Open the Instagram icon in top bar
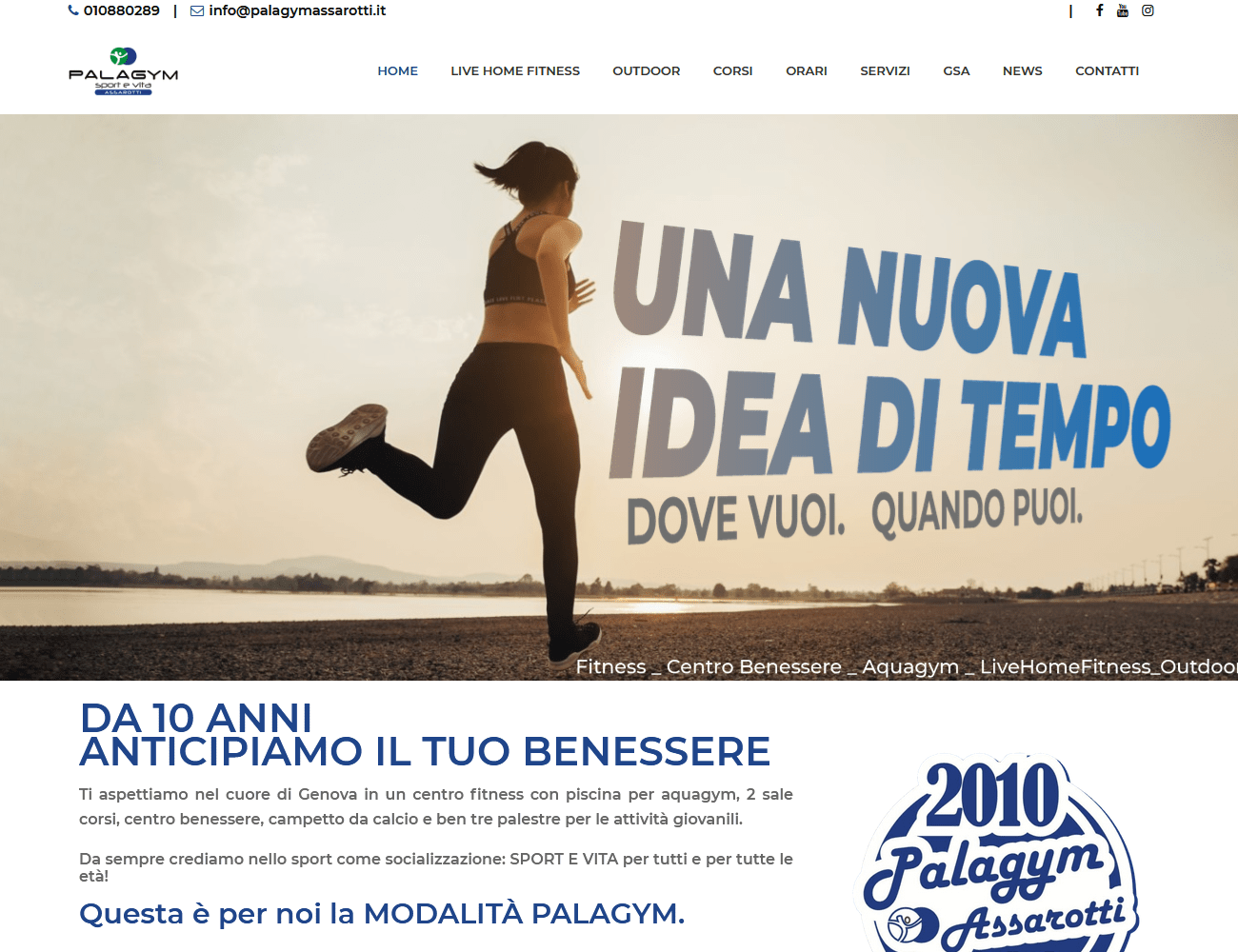This screenshot has width=1238, height=952. 1148,10
